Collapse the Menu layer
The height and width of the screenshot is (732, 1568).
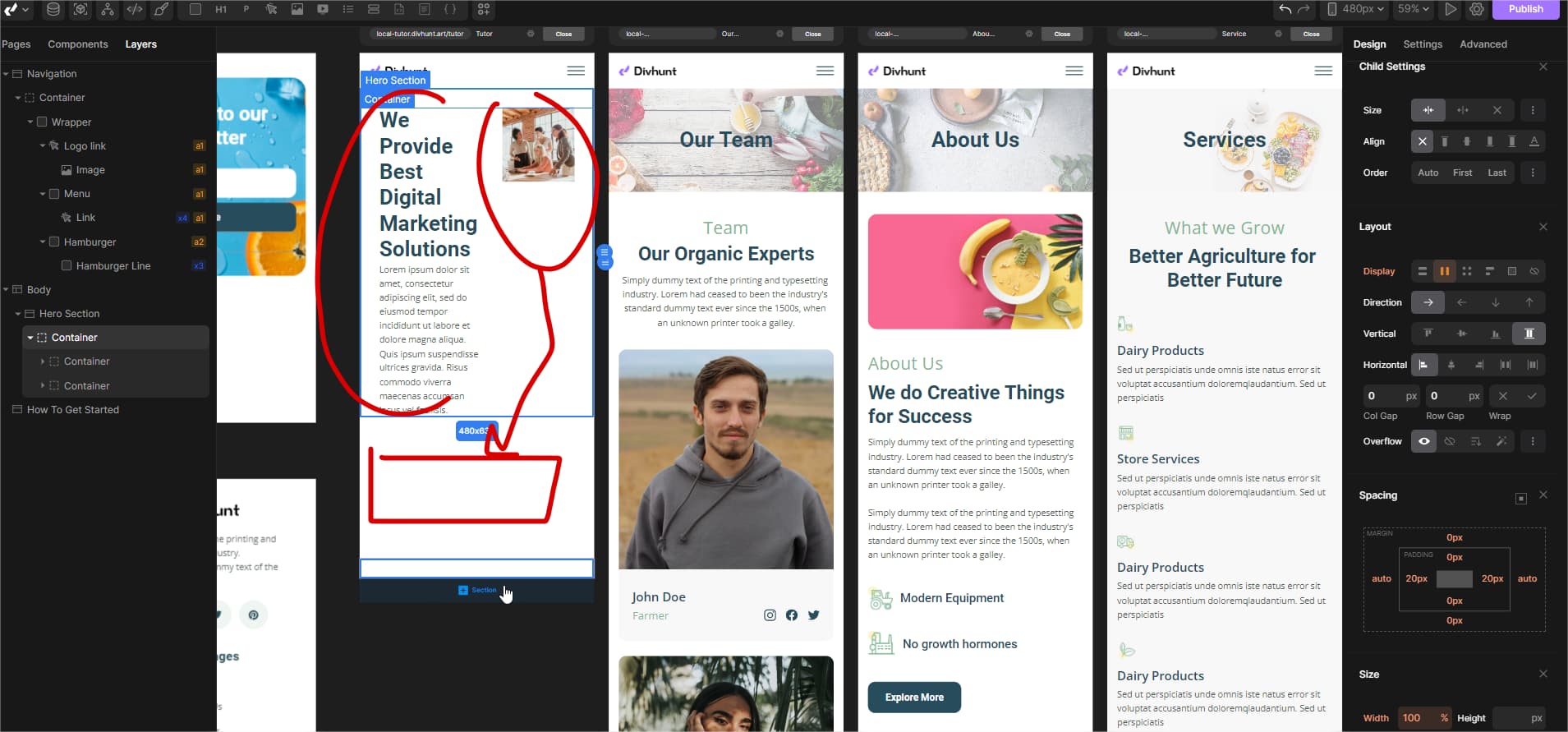pyautogui.click(x=43, y=194)
